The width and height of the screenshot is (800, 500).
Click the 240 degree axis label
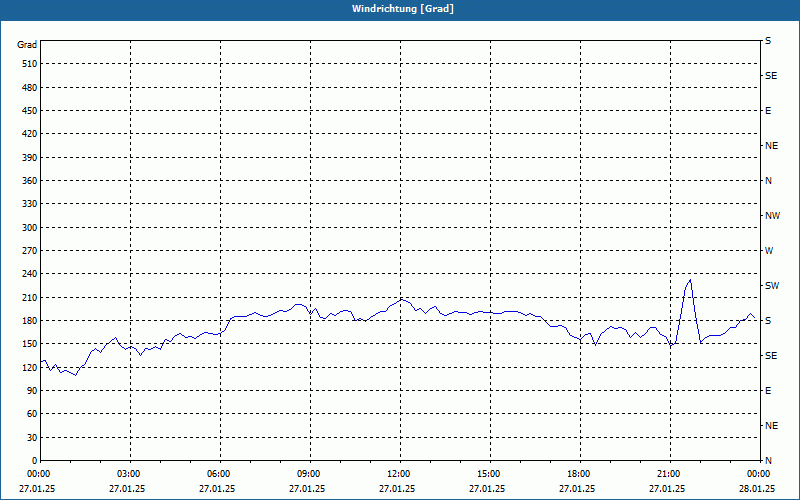pyautogui.click(x=30, y=273)
